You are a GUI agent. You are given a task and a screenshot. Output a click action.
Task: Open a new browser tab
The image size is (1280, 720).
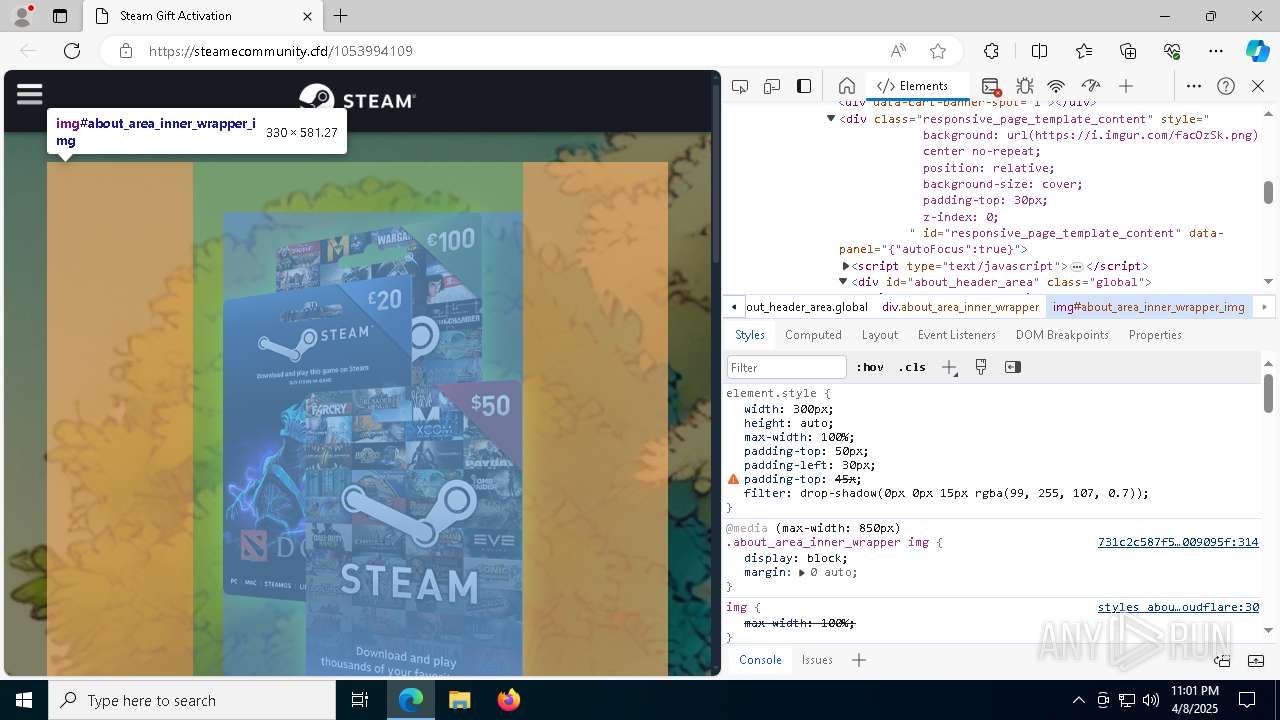pyautogui.click(x=341, y=16)
